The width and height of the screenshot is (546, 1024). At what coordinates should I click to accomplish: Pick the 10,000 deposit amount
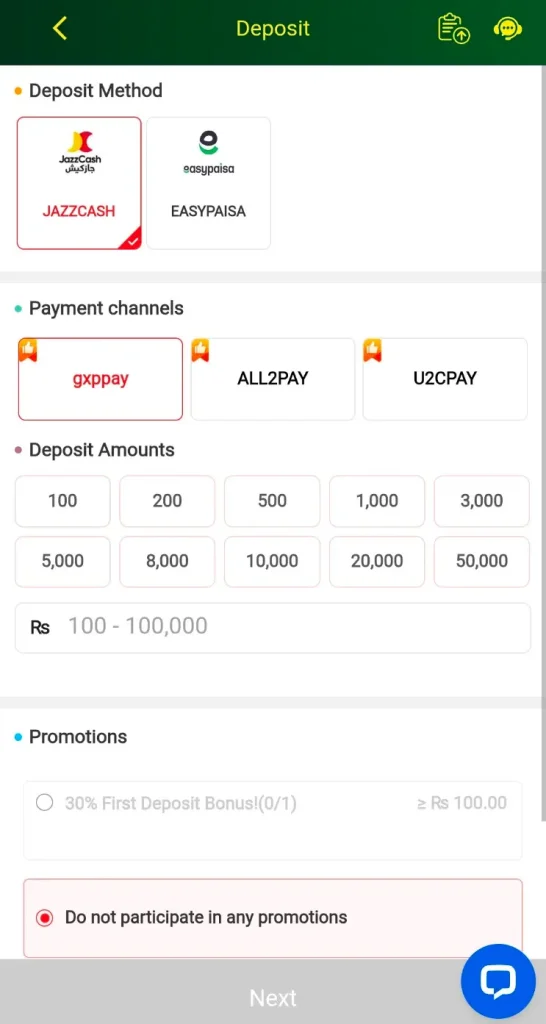click(x=272, y=561)
